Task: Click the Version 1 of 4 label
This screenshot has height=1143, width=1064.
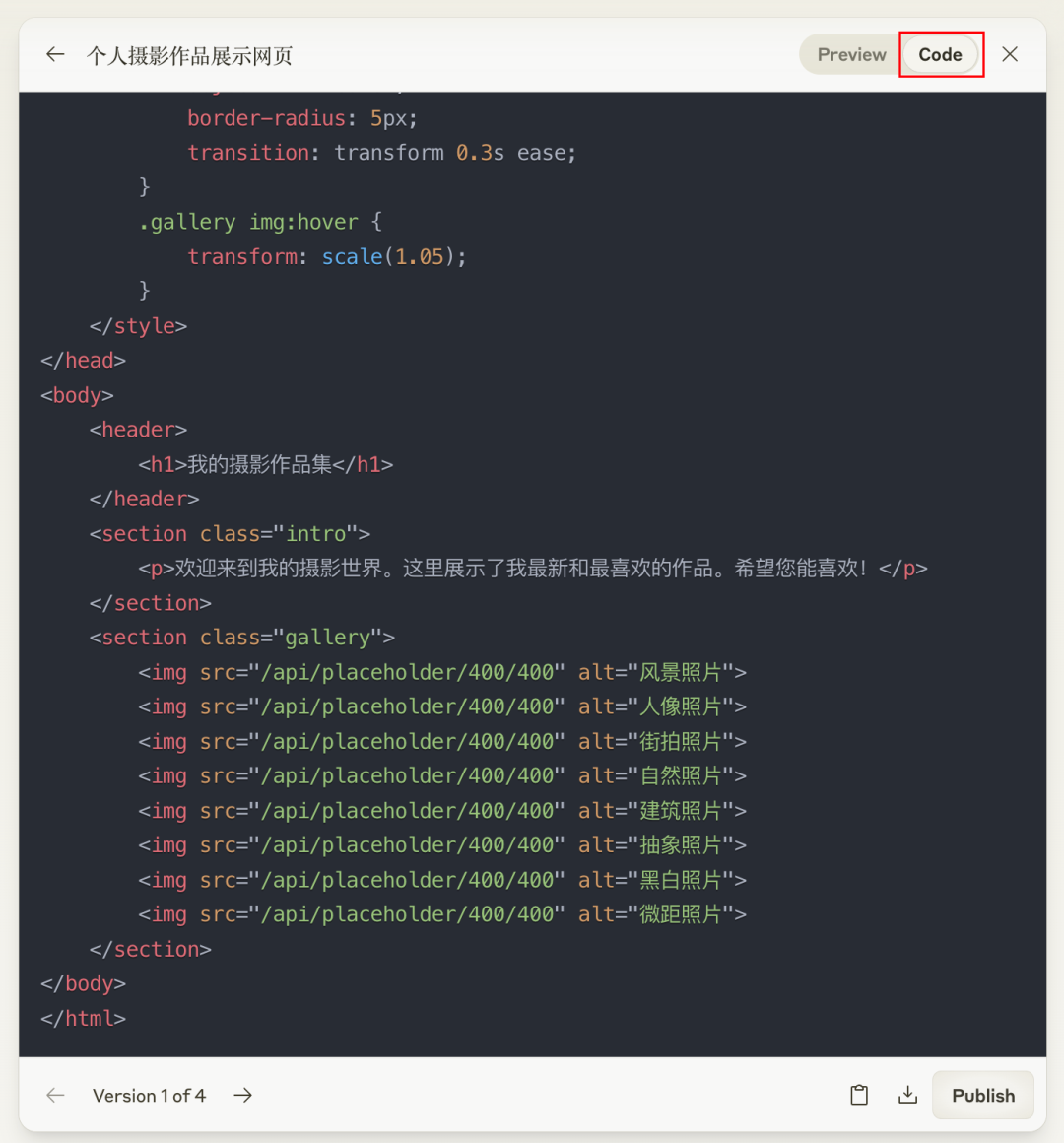Action: (x=149, y=1095)
